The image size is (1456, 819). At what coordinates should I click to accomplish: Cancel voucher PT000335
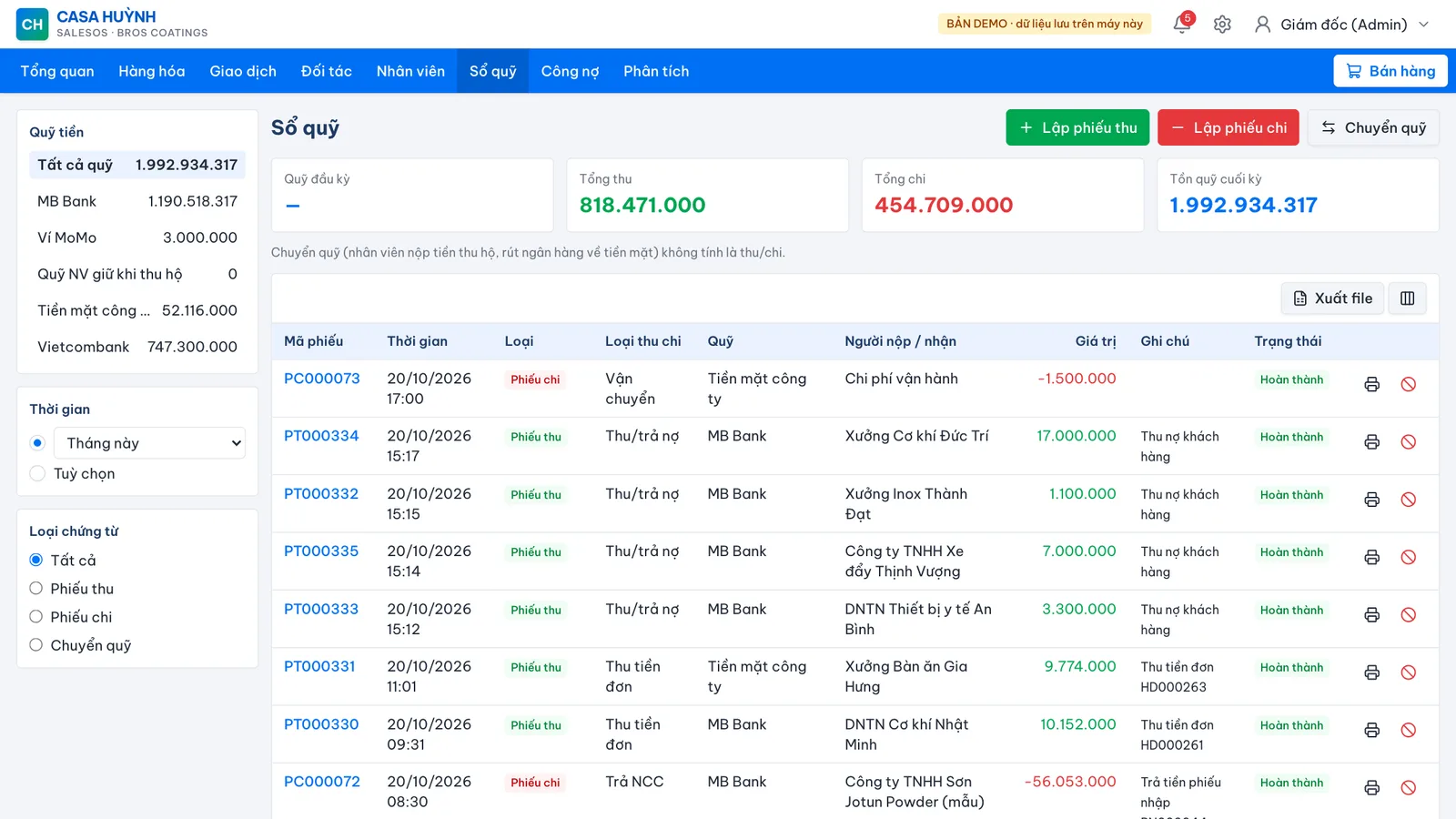pyautogui.click(x=1408, y=557)
